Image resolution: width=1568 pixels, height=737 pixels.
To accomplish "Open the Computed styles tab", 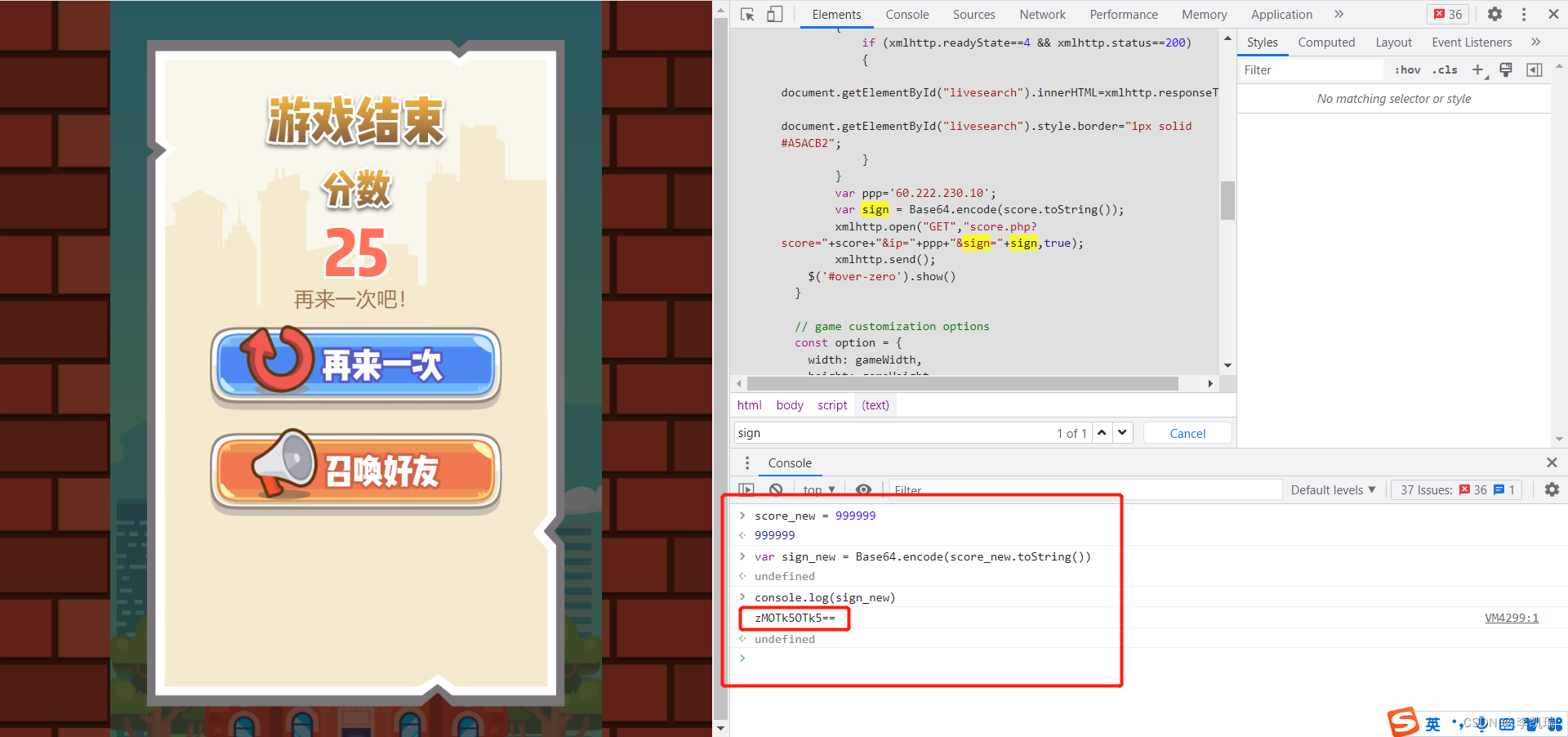I will [1326, 42].
